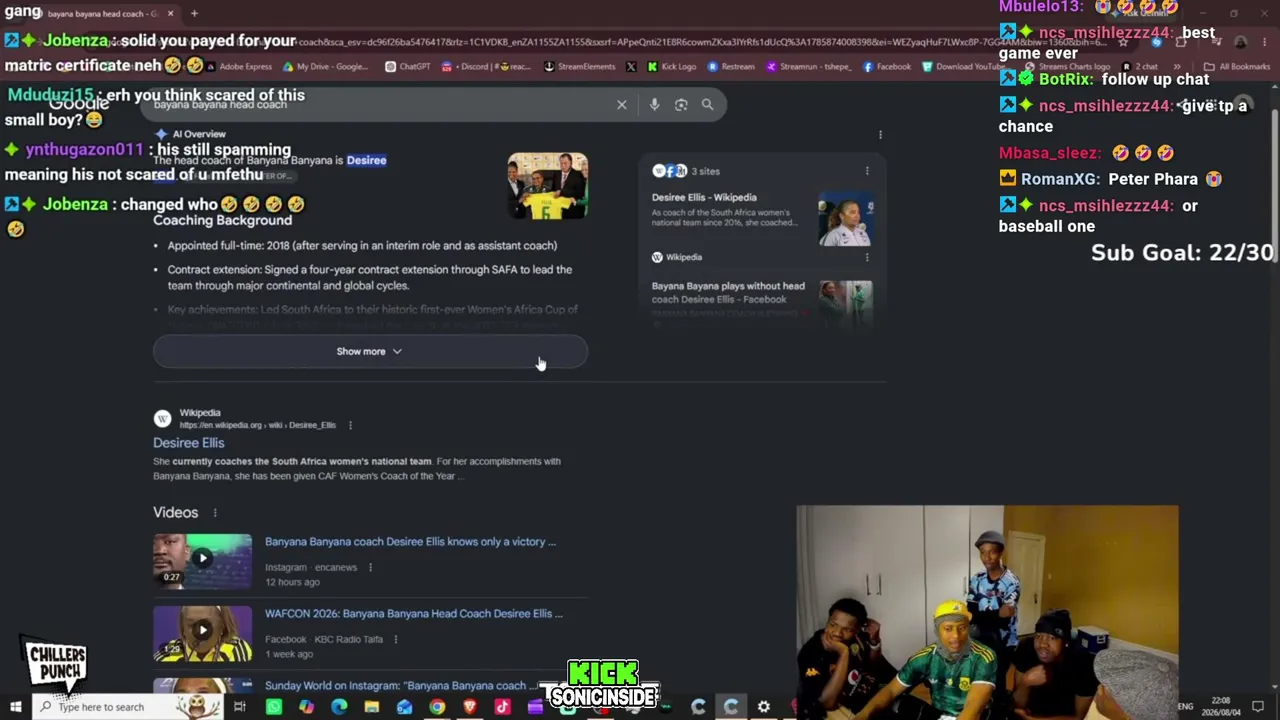The image size is (1280, 720).
Task: Expand AI Overview with Show more
Action: pos(370,351)
